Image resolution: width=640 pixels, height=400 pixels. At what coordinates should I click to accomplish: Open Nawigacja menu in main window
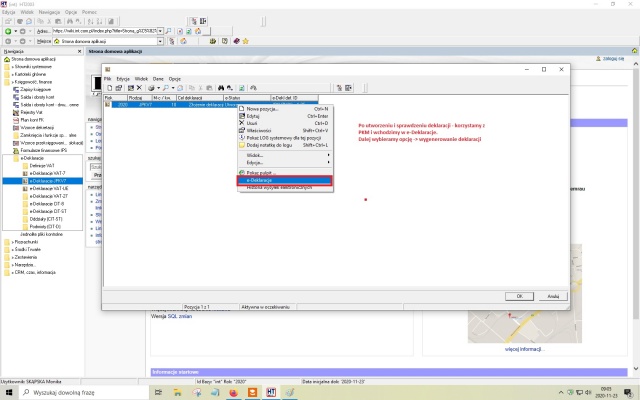point(49,12)
